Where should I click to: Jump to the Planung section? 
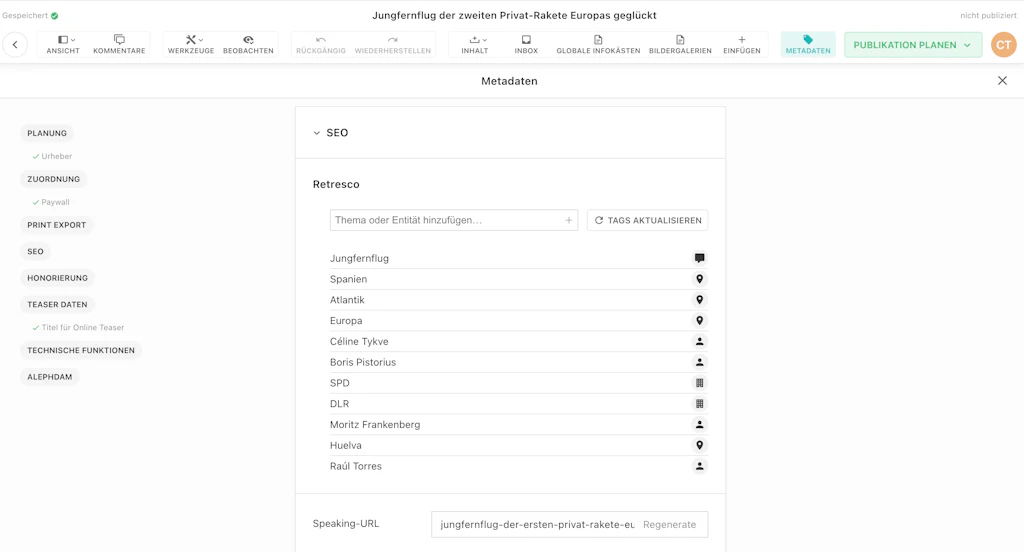pos(47,133)
